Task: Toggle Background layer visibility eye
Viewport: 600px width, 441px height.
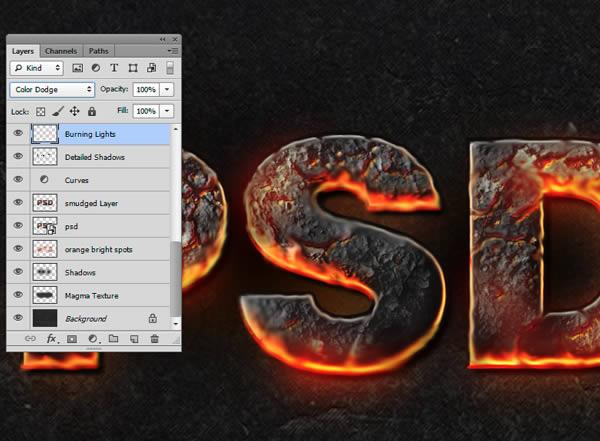Action: tap(18, 318)
